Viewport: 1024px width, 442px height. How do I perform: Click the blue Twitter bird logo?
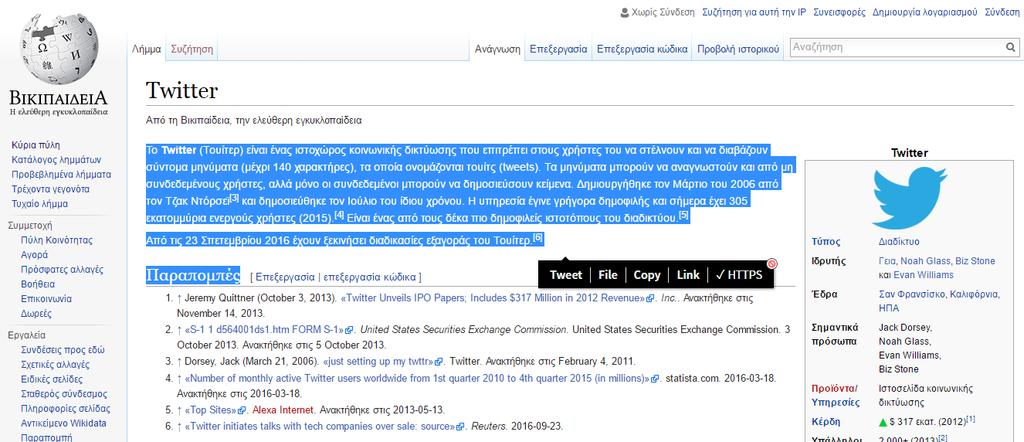click(x=909, y=197)
